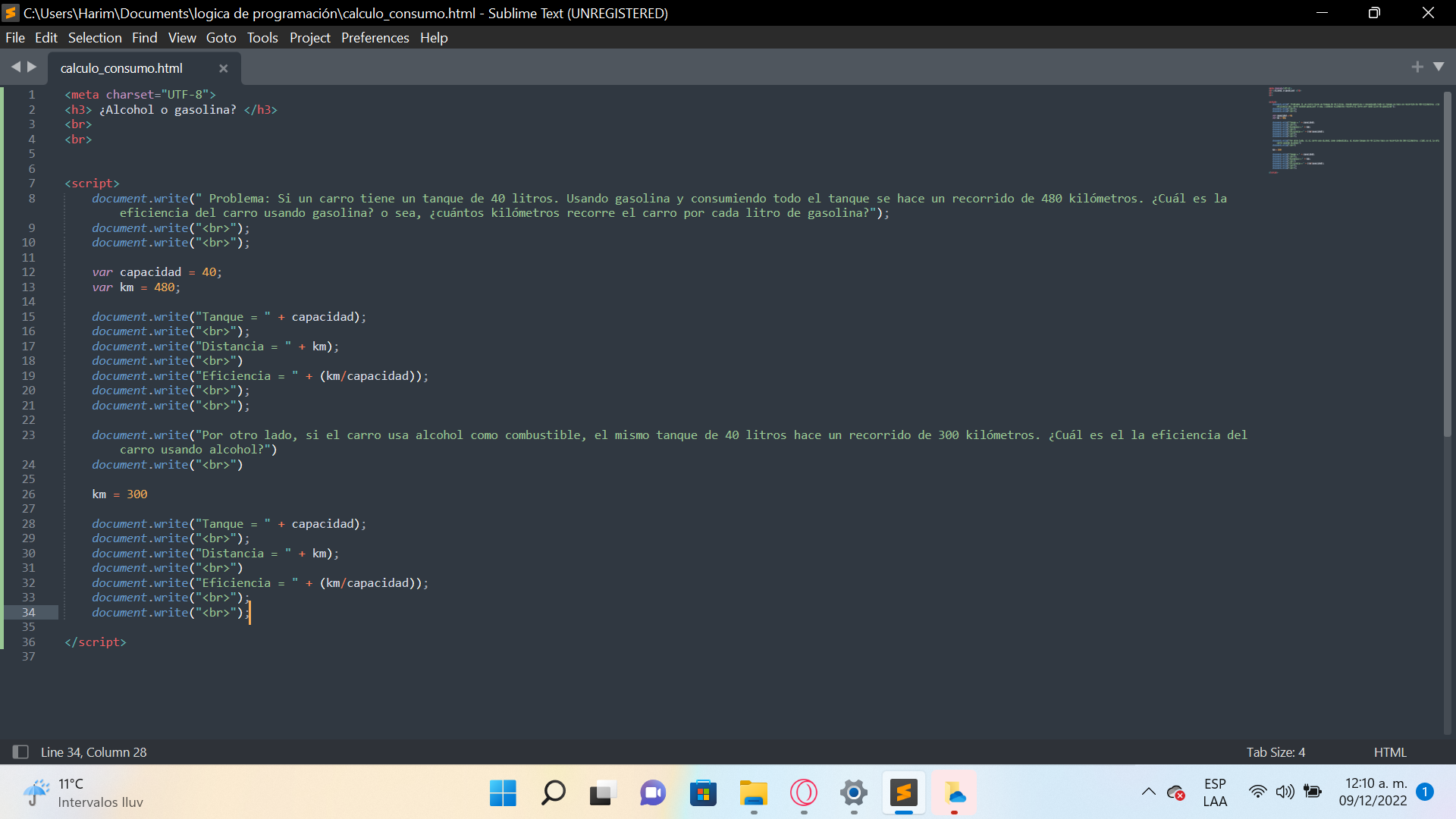The height and width of the screenshot is (819, 1456).
Task: Click the 'Eficiencia' write on line 19
Action: pyautogui.click(x=260, y=376)
